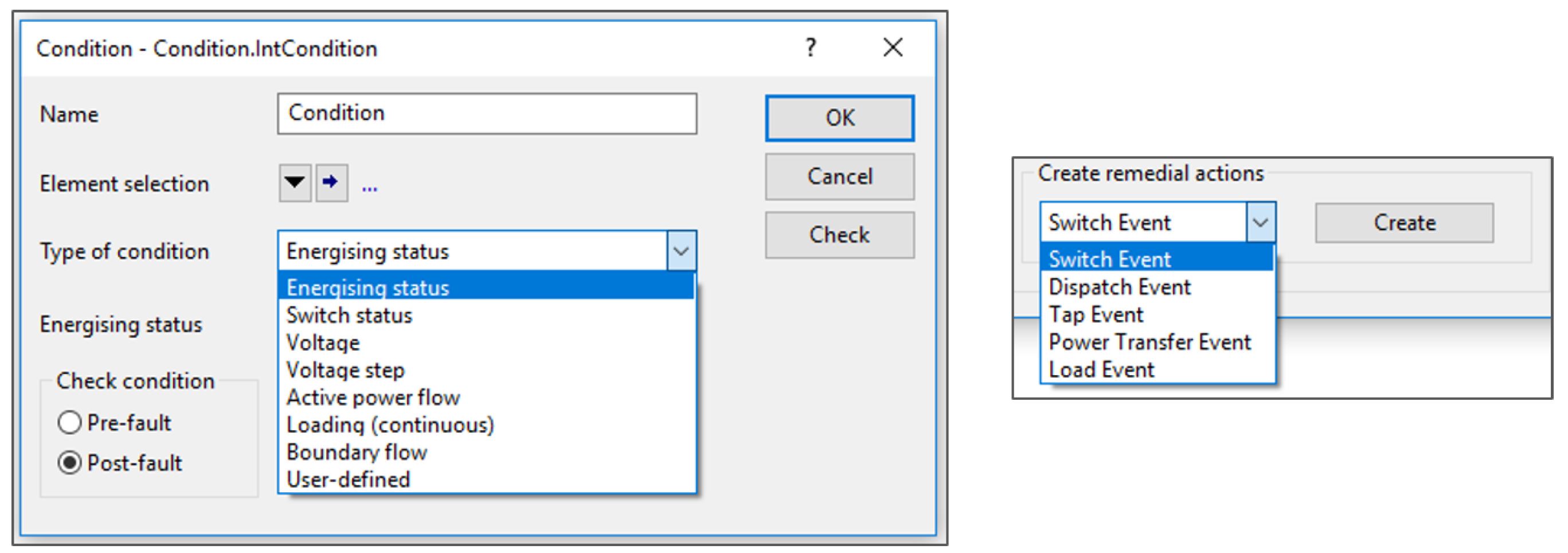Pick Loading (continuous) from the list

pos(390,425)
